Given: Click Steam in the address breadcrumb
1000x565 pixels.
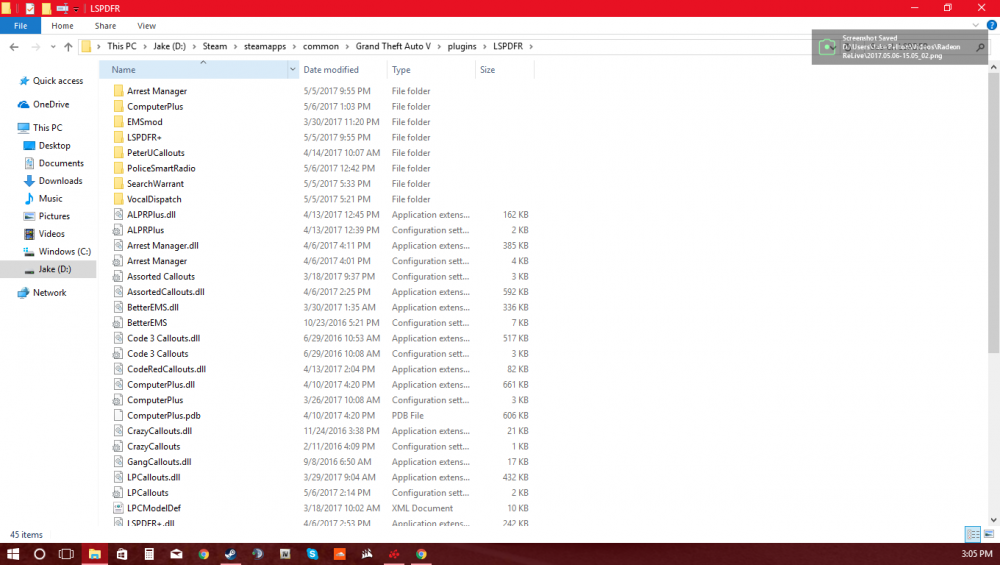Looking at the screenshot, I should (x=215, y=46).
